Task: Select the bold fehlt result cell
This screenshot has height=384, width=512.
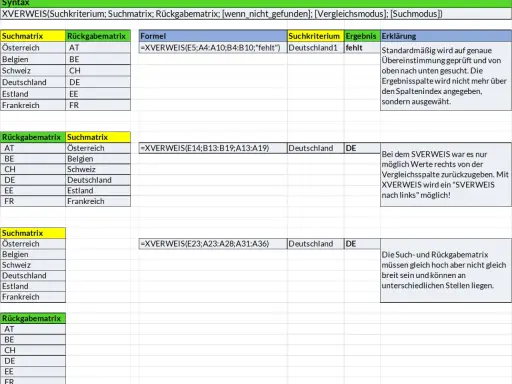Action: [362, 48]
